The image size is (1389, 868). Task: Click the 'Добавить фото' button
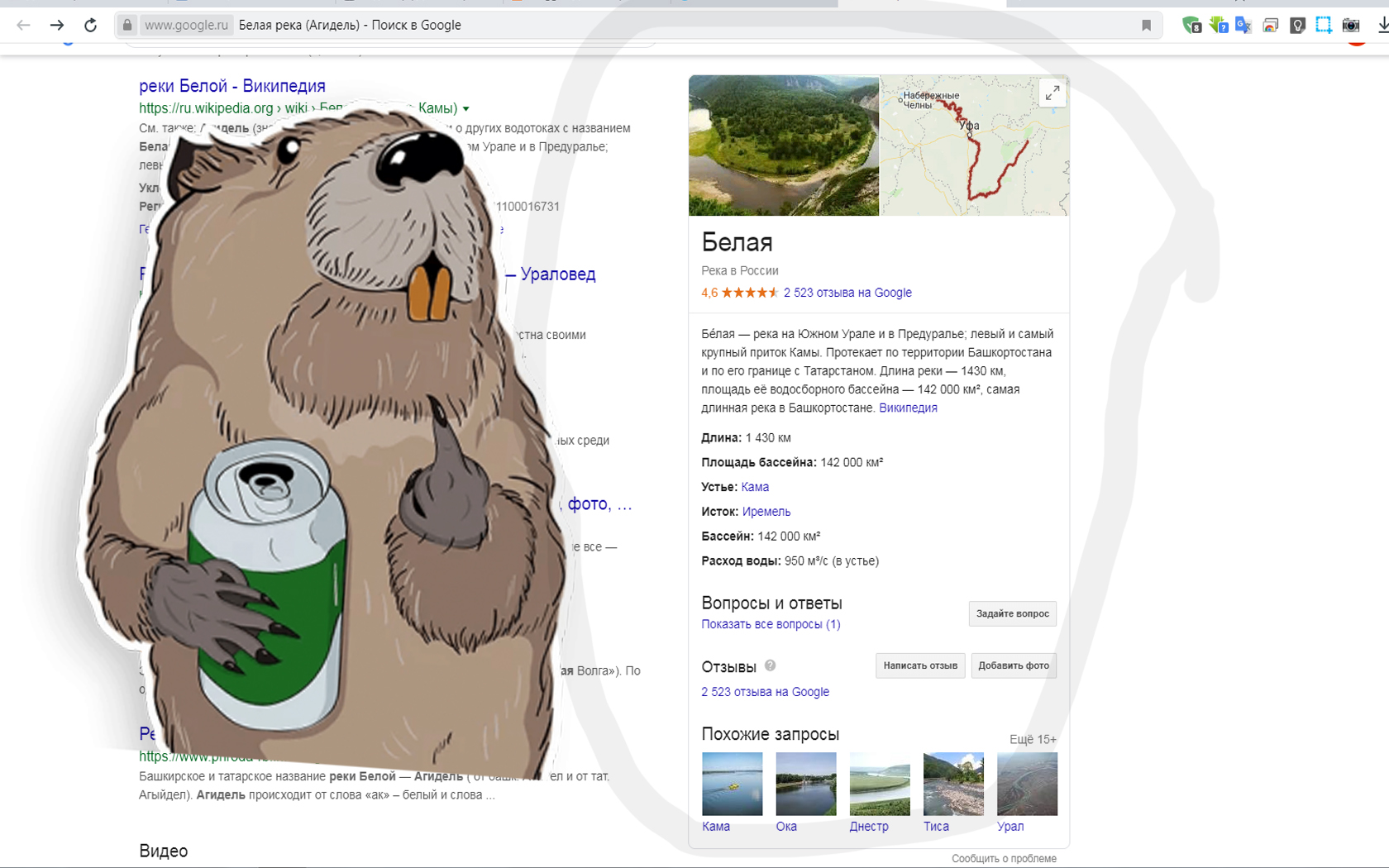1014,665
